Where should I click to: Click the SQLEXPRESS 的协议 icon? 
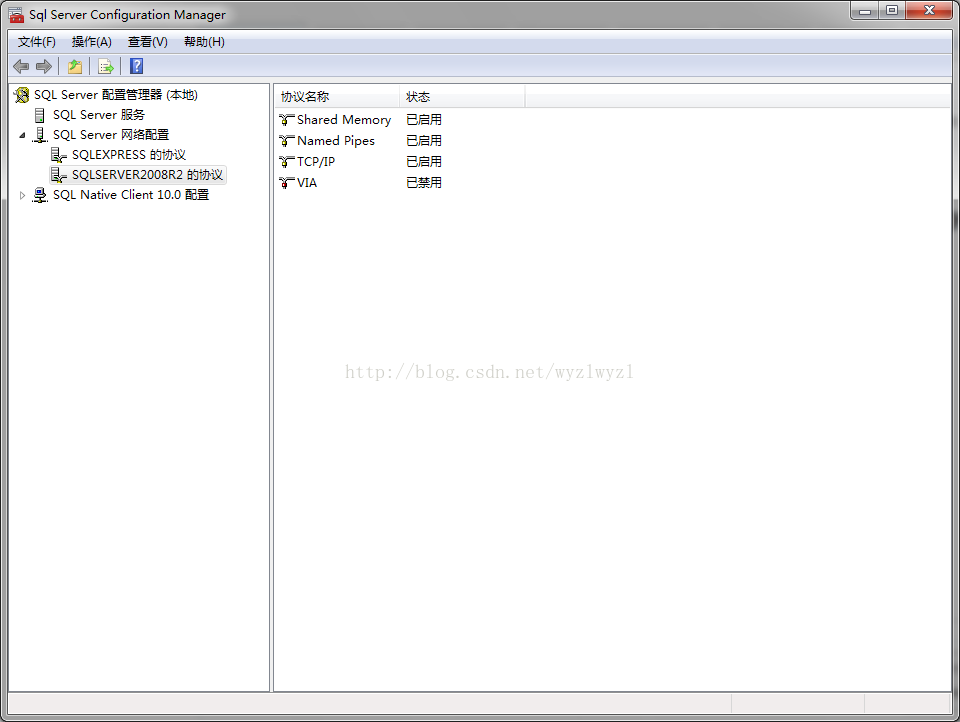click(59, 155)
